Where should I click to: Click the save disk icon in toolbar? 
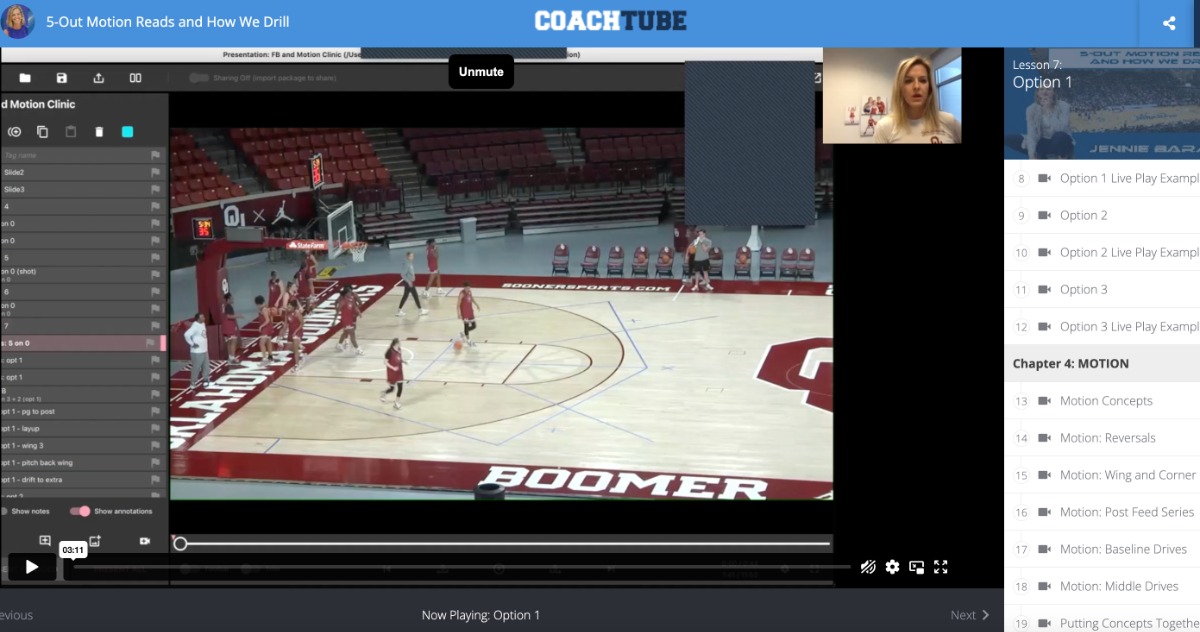62,78
